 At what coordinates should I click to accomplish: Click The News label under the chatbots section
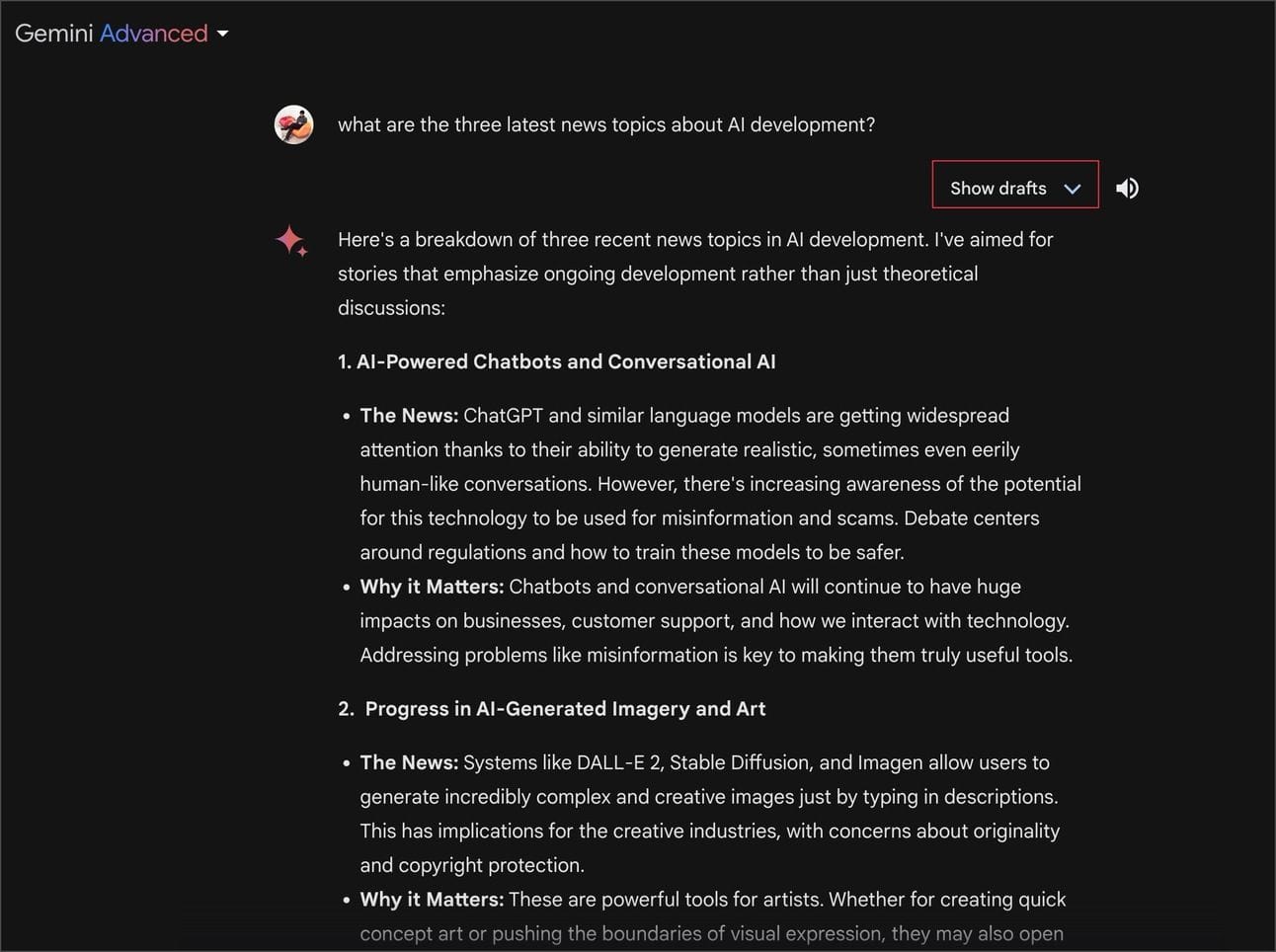click(x=409, y=416)
